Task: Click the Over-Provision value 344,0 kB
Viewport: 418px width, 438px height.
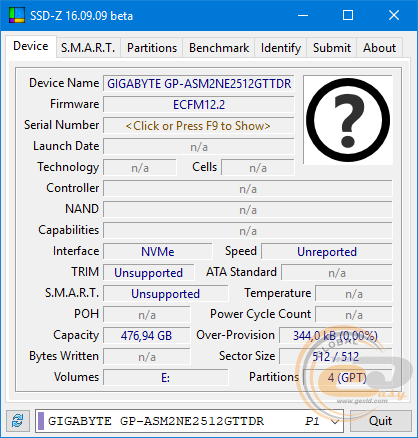Action: [336, 336]
